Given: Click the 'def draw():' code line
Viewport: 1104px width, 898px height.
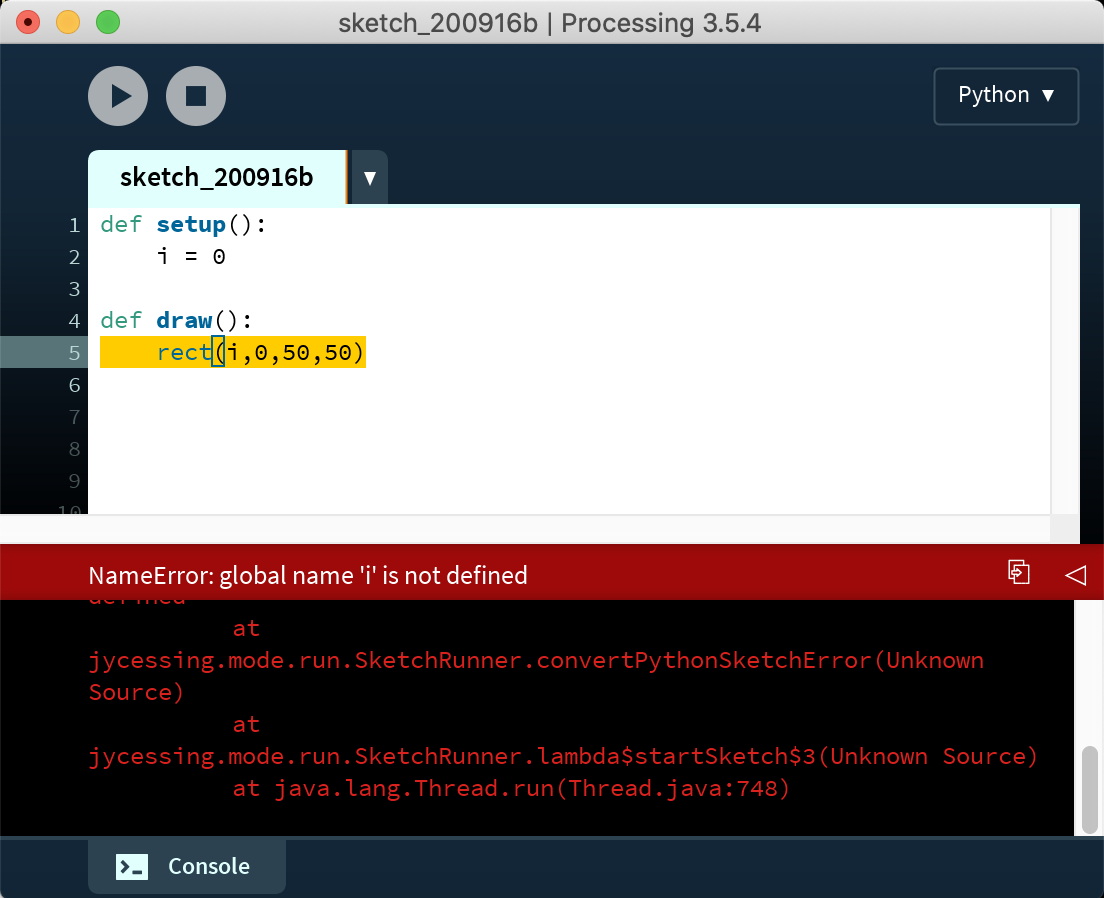Looking at the screenshot, I should [x=177, y=321].
